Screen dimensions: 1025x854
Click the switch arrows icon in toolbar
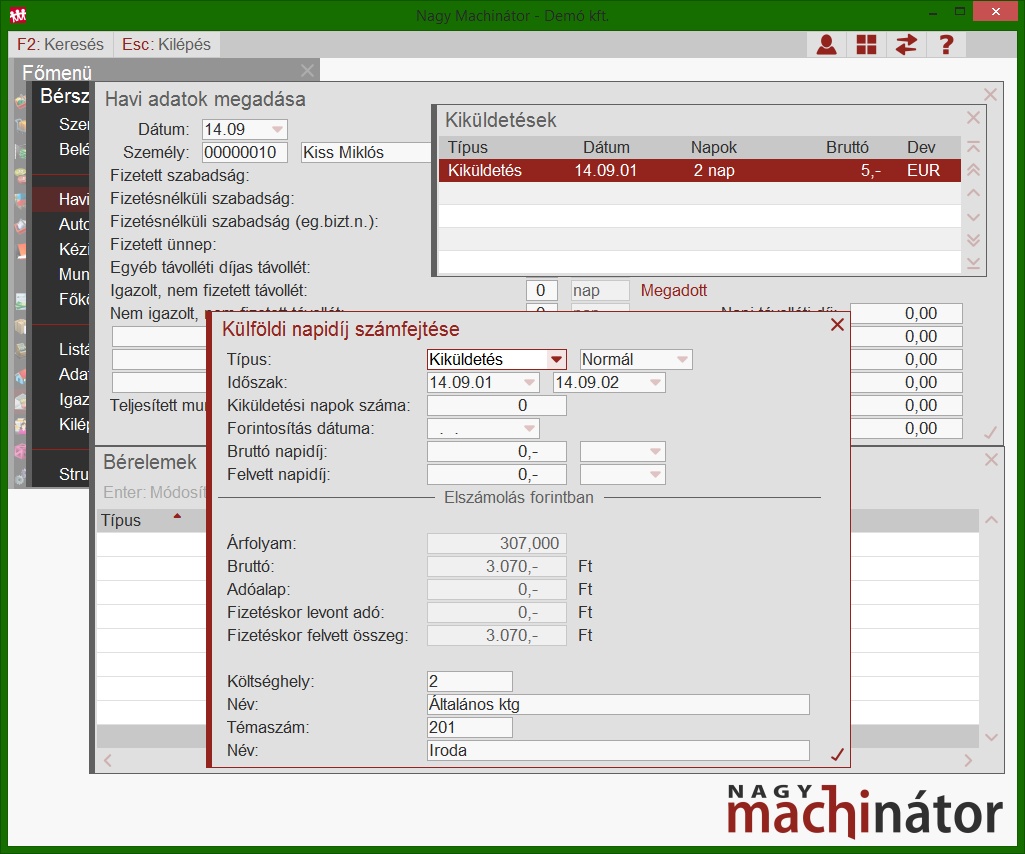coord(906,44)
